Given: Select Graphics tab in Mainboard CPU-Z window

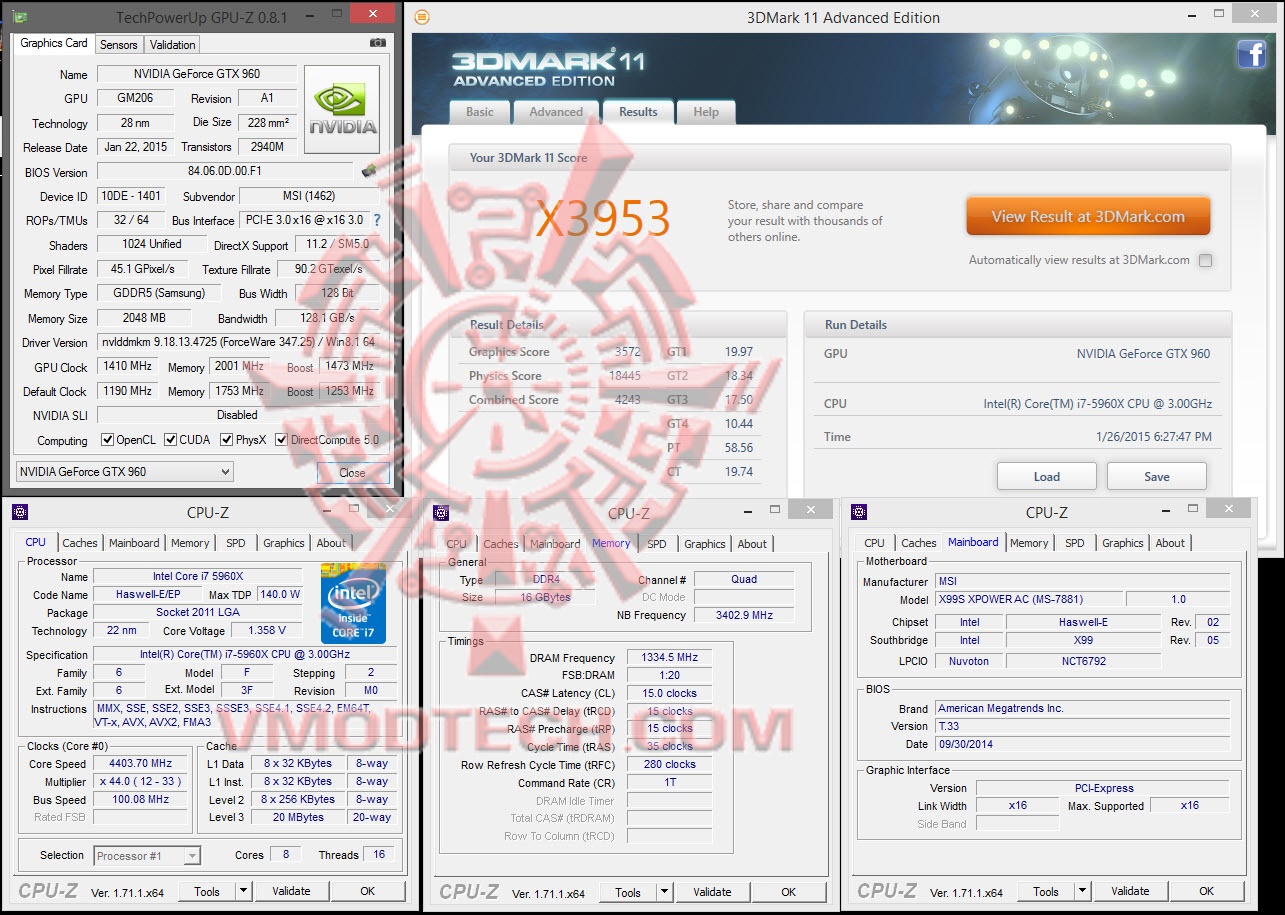Looking at the screenshot, I should 1123,543.
